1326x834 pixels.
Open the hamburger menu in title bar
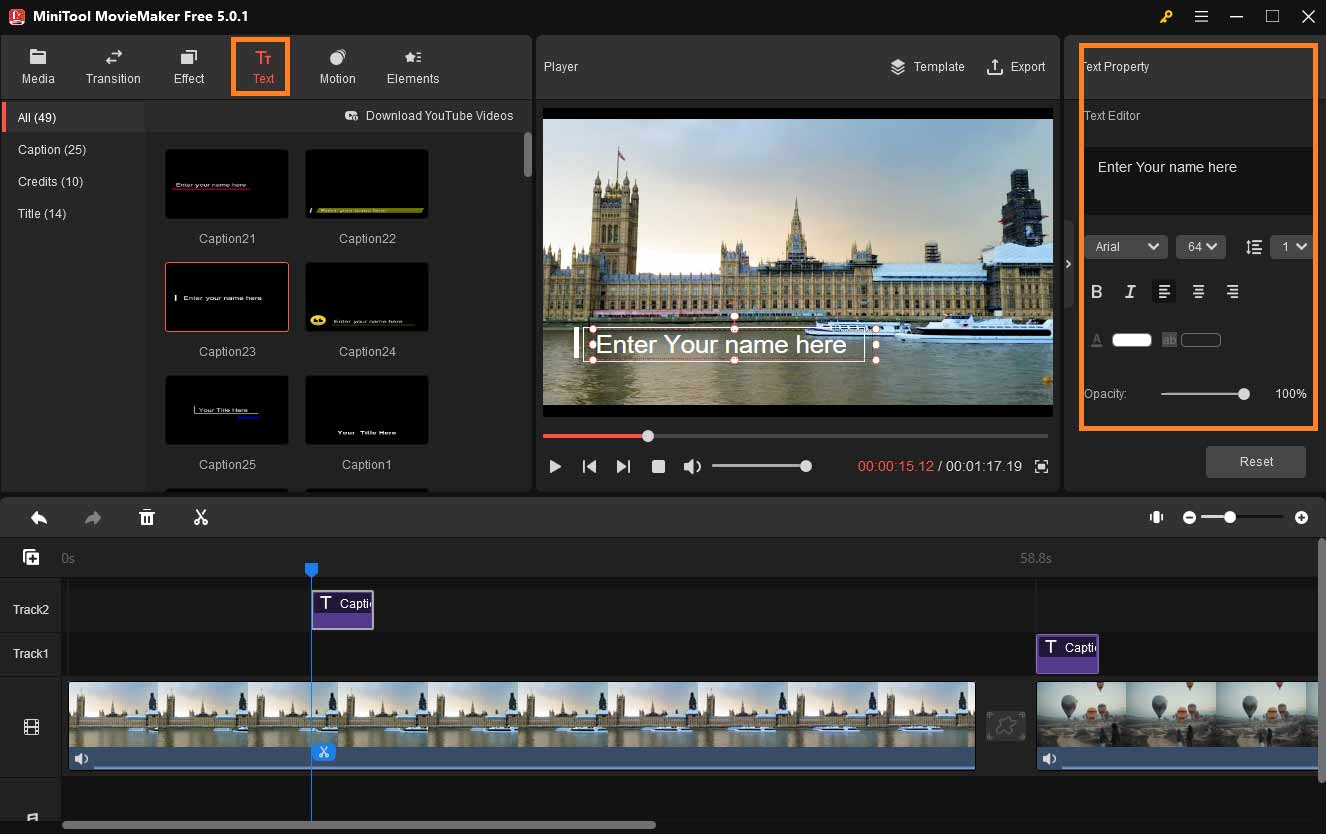(x=1201, y=16)
